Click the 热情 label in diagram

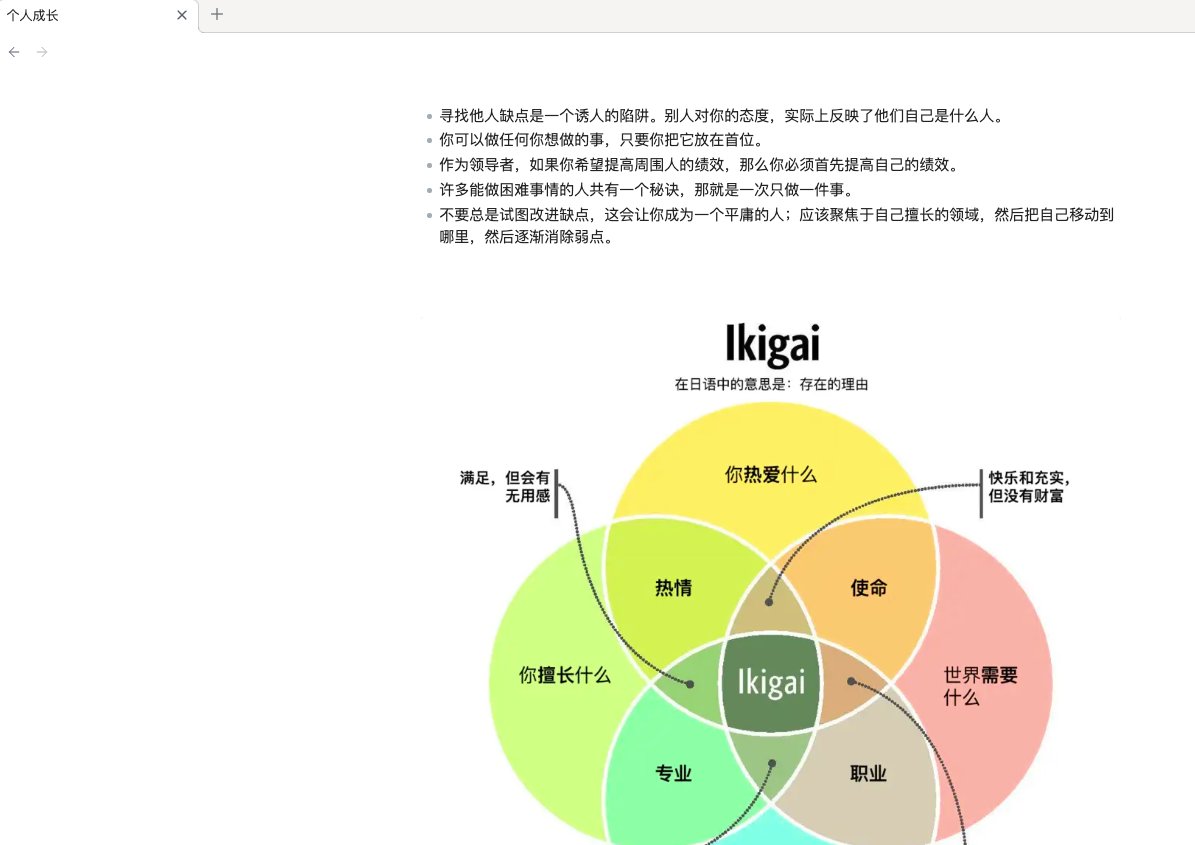pos(674,587)
